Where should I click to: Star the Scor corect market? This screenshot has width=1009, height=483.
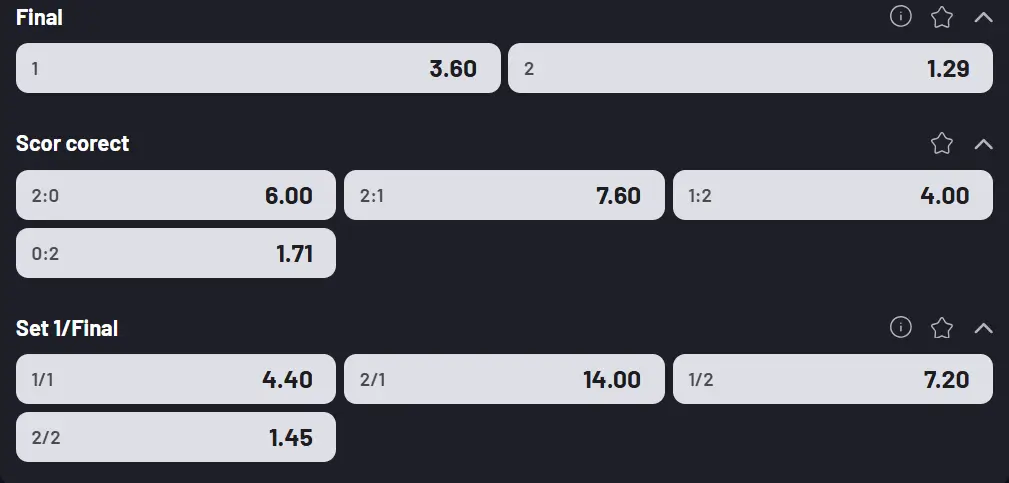tap(942, 143)
